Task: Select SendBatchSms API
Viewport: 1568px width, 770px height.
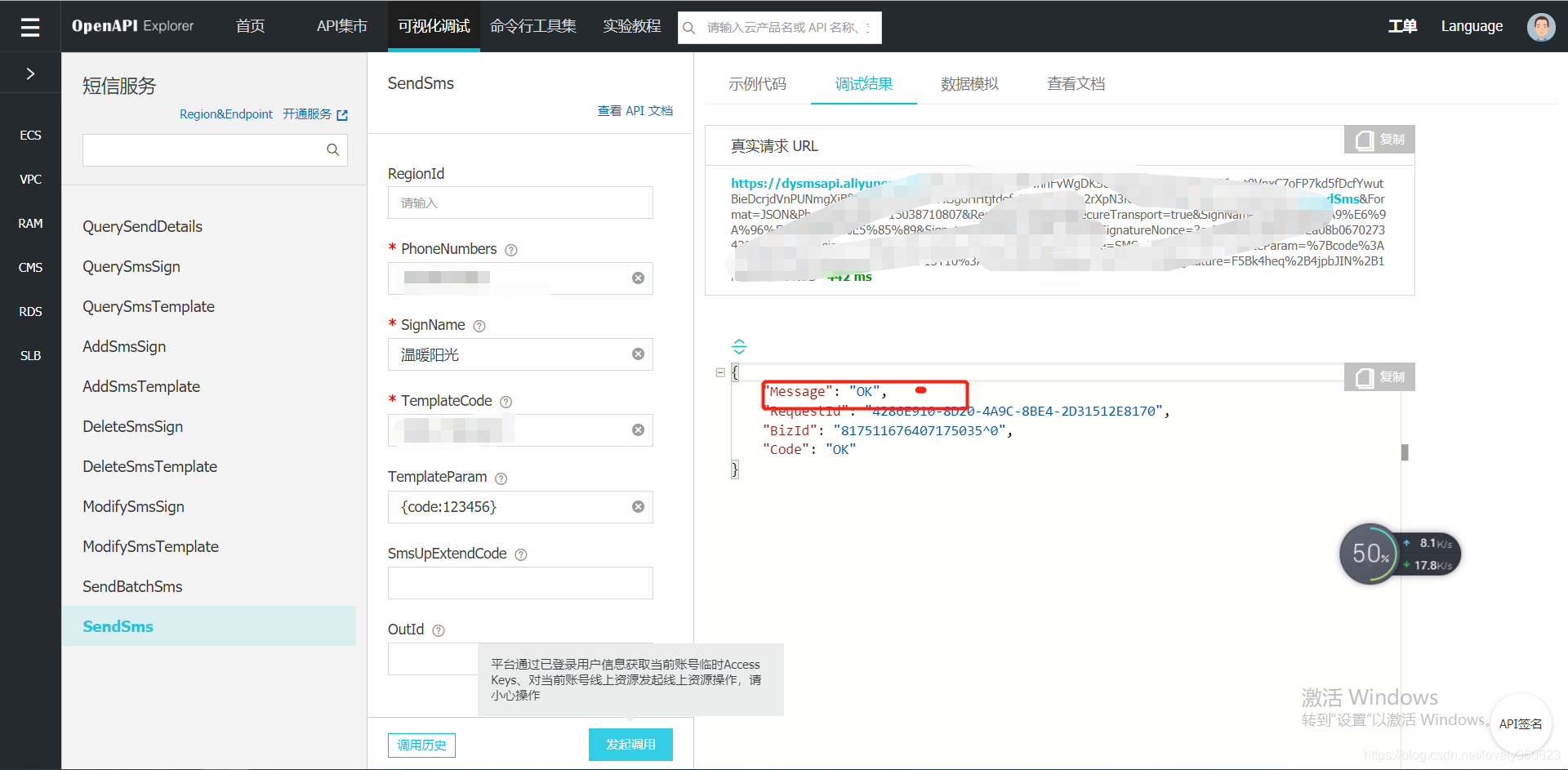Action: pos(132,586)
